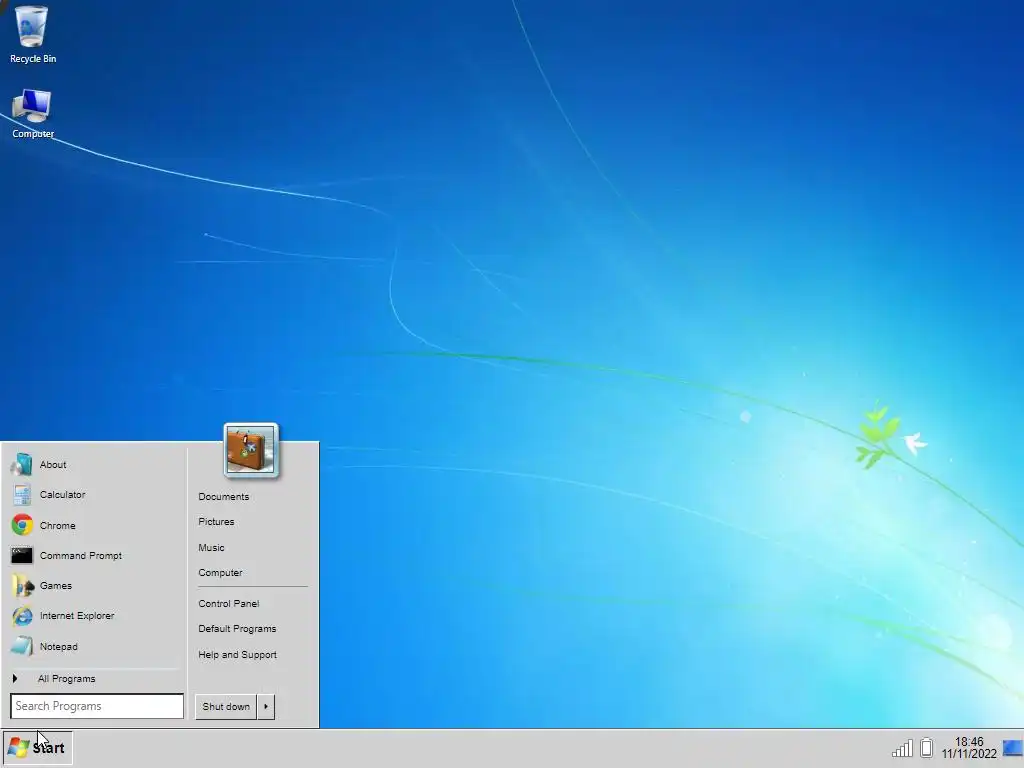Click the Shut down button

coord(226,707)
